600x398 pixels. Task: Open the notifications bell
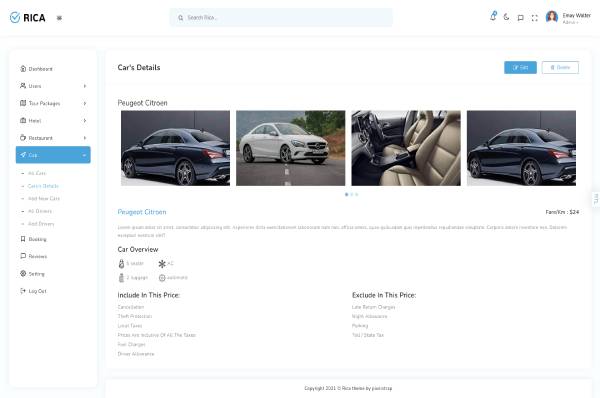493,16
